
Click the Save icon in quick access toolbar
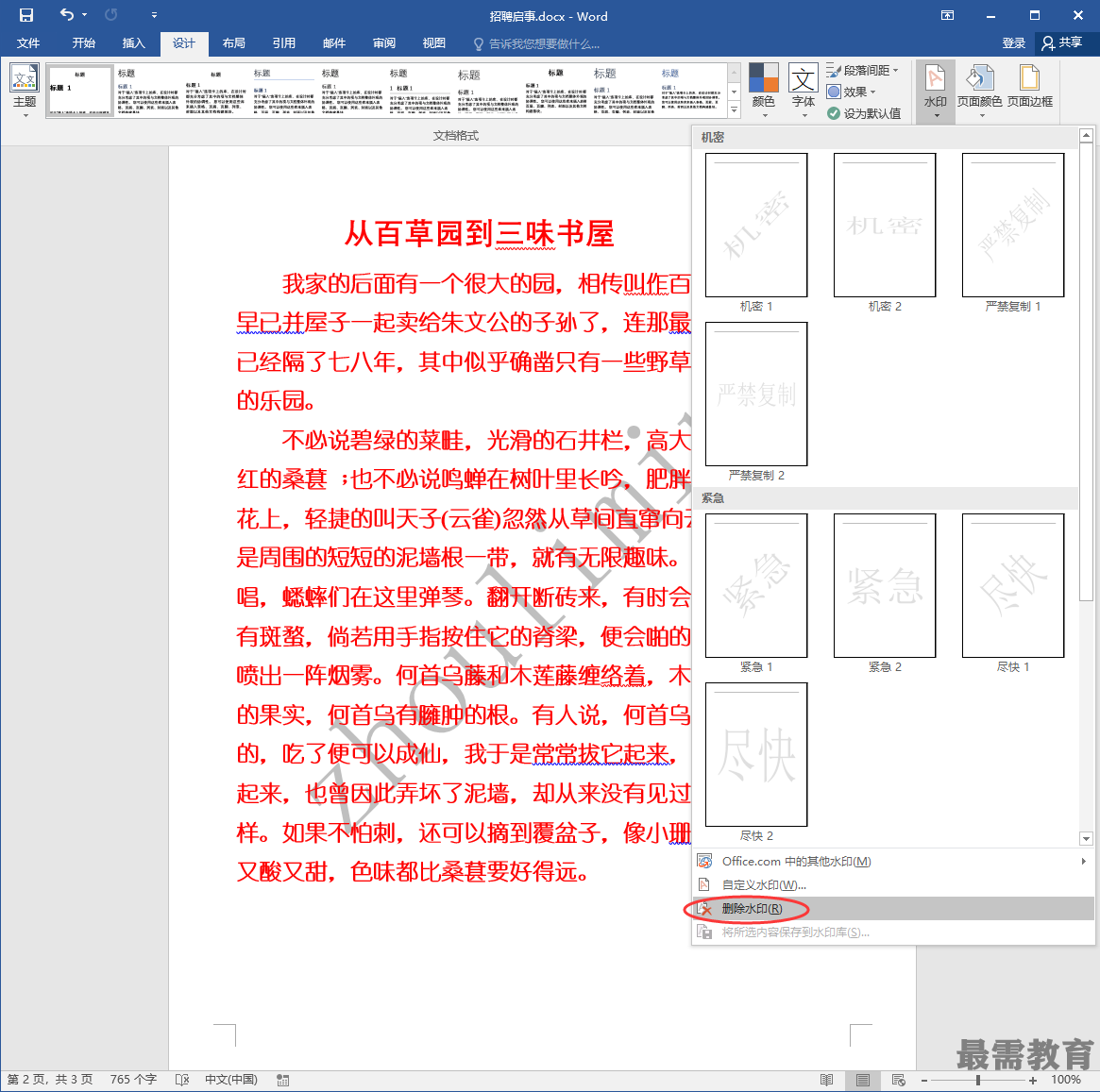point(25,15)
